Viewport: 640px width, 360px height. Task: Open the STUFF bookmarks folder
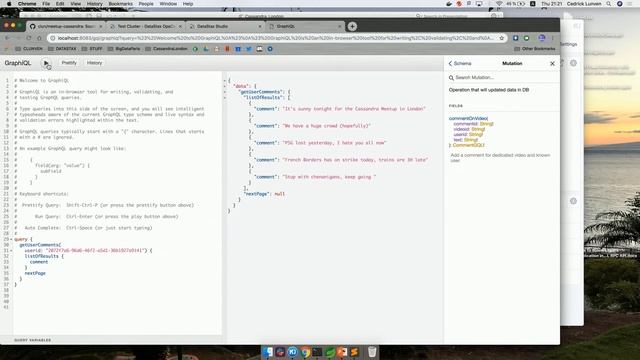[92, 49]
